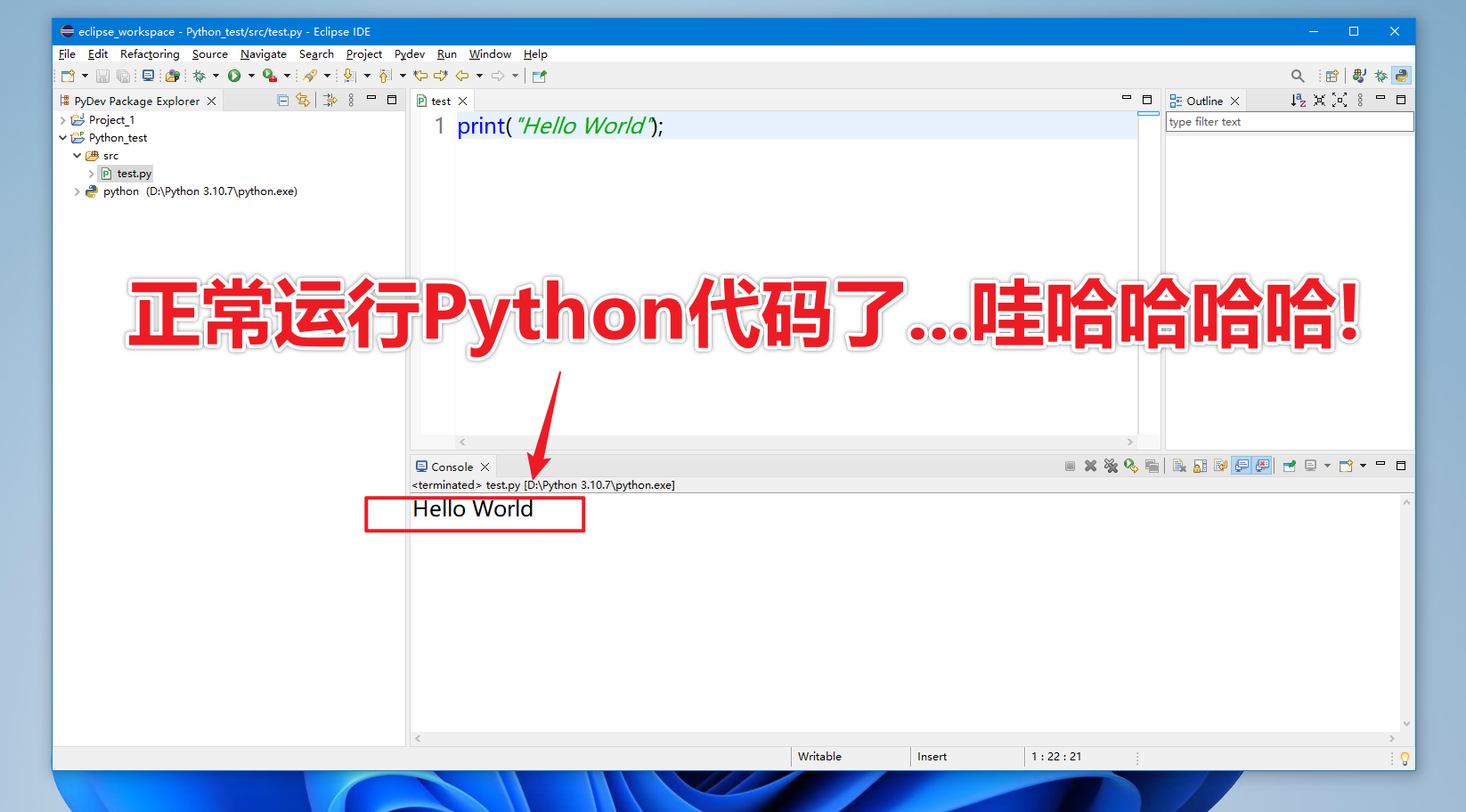Toggle alphabetical sort in Outline view

tap(1299, 101)
